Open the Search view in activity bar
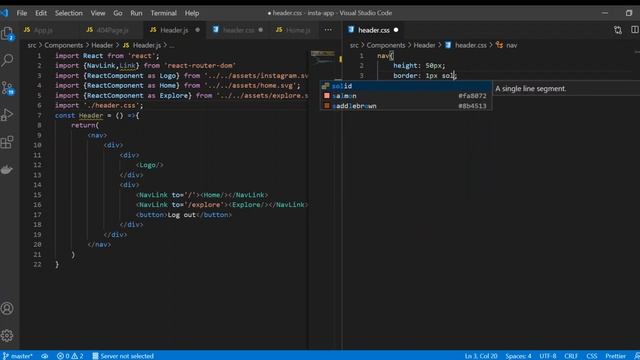The width and height of the screenshot is (640, 360). click(7, 60)
